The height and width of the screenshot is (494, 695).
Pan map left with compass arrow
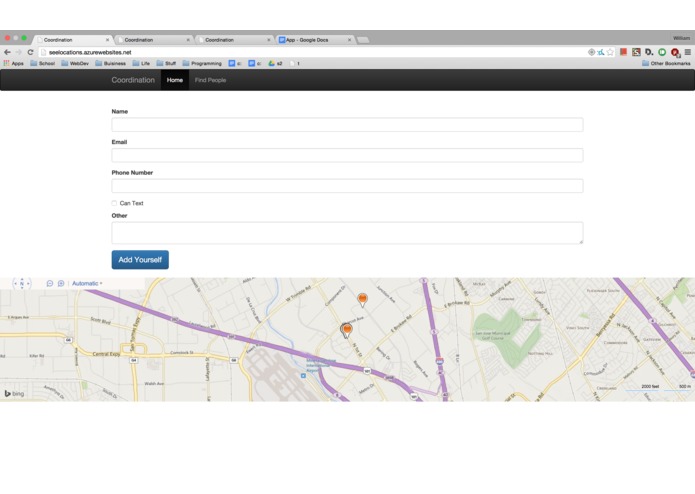pyautogui.click(x=15, y=284)
